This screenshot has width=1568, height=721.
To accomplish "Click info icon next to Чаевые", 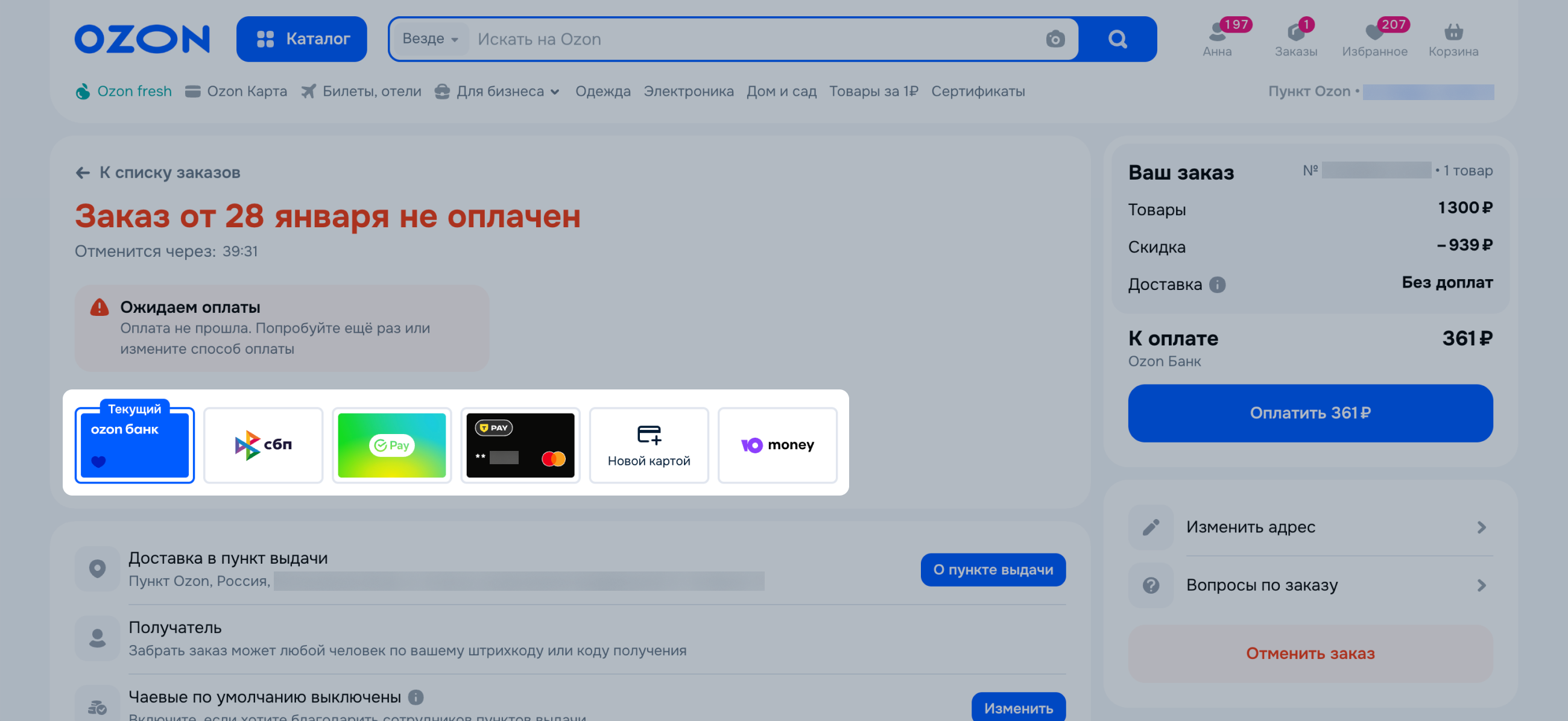I will pos(416,697).
